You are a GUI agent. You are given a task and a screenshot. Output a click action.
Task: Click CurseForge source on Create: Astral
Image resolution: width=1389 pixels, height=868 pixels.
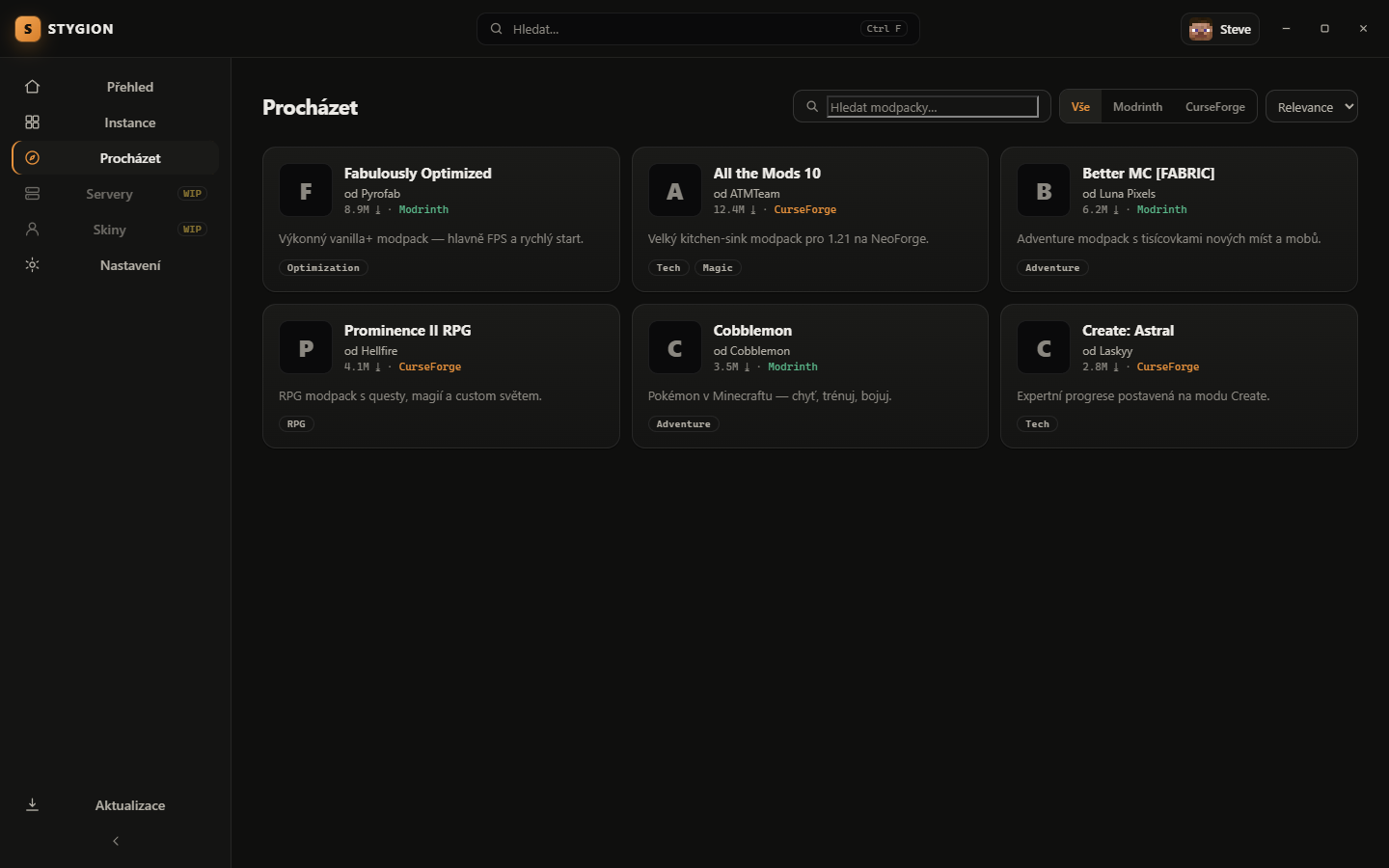[x=1167, y=366]
